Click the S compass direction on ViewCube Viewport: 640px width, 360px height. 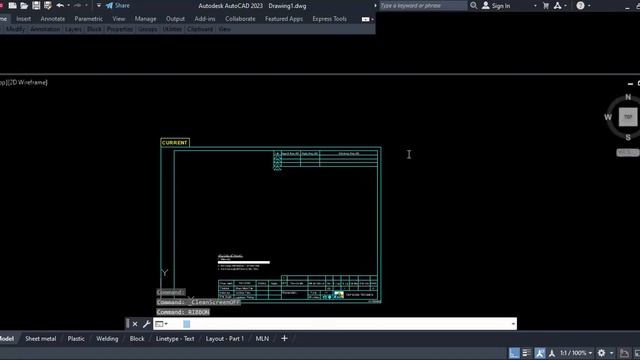pyautogui.click(x=628, y=138)
